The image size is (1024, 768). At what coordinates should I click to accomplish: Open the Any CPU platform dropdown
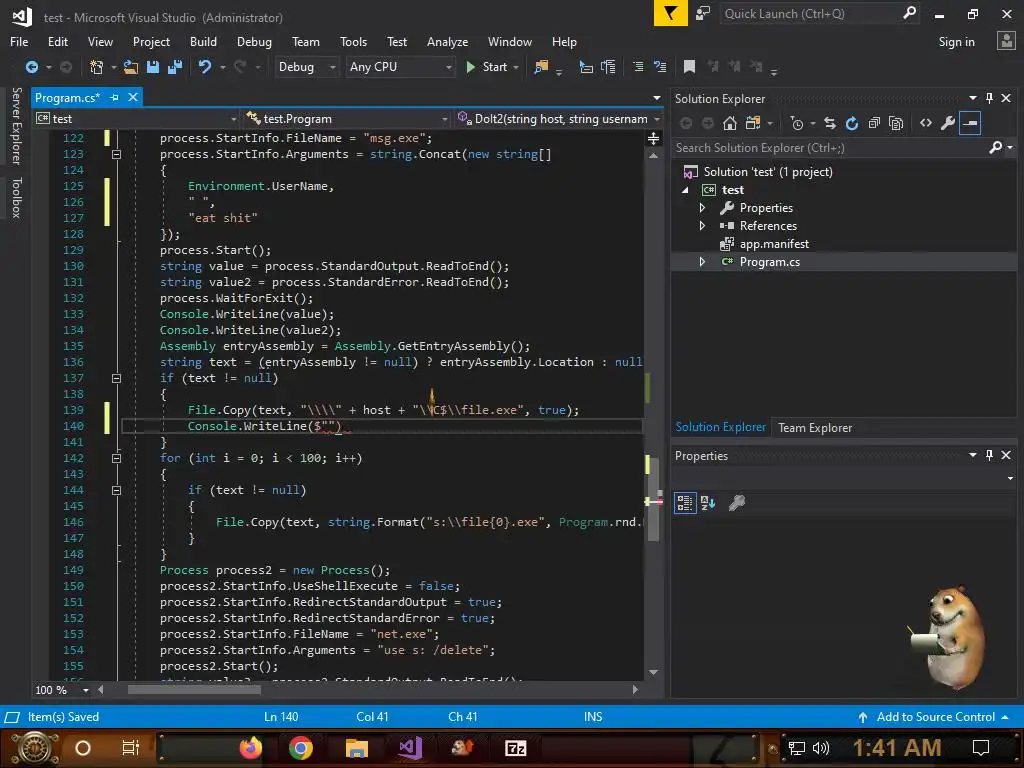point(400,67)
